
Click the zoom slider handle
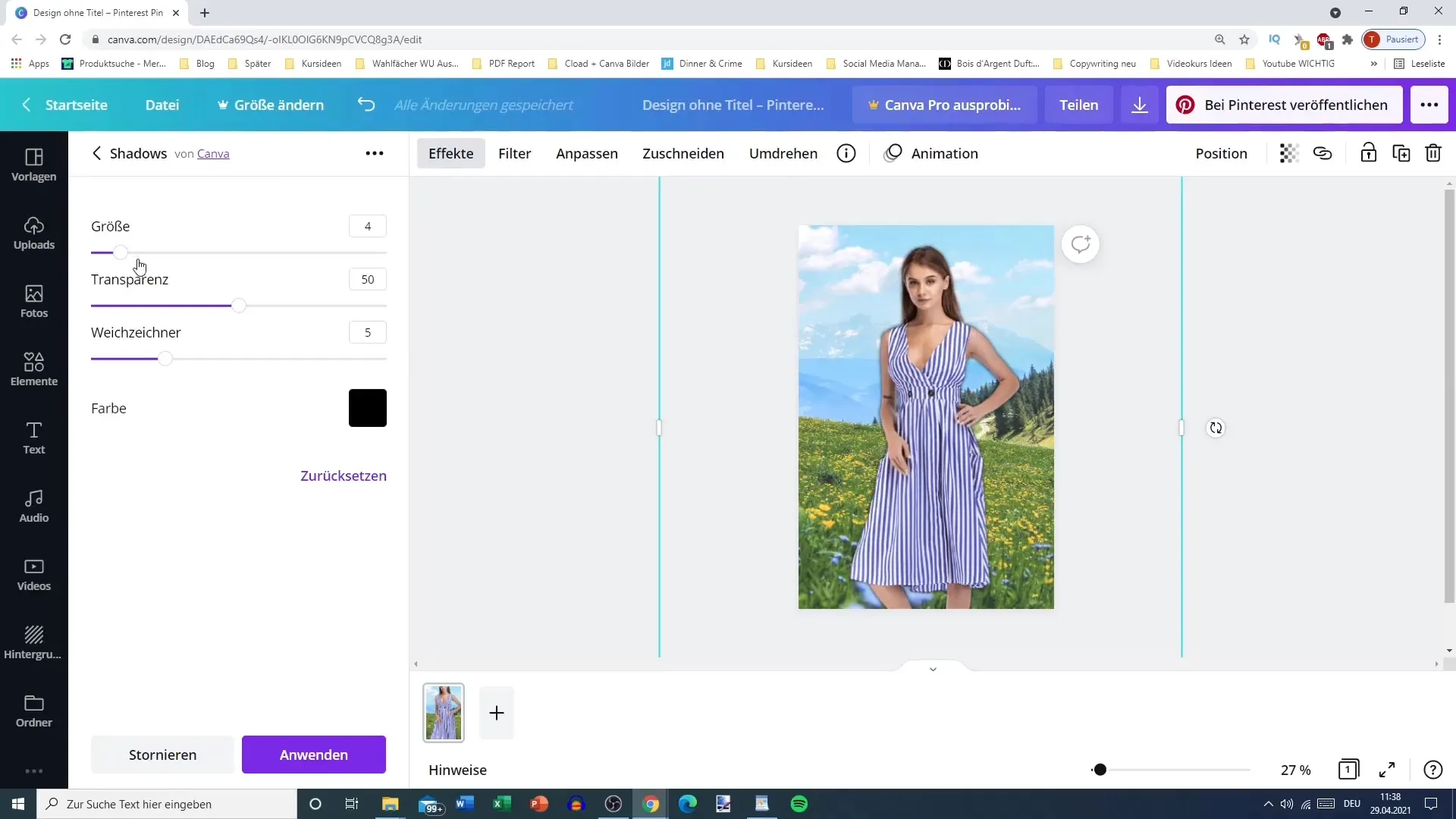point(1100,770)
